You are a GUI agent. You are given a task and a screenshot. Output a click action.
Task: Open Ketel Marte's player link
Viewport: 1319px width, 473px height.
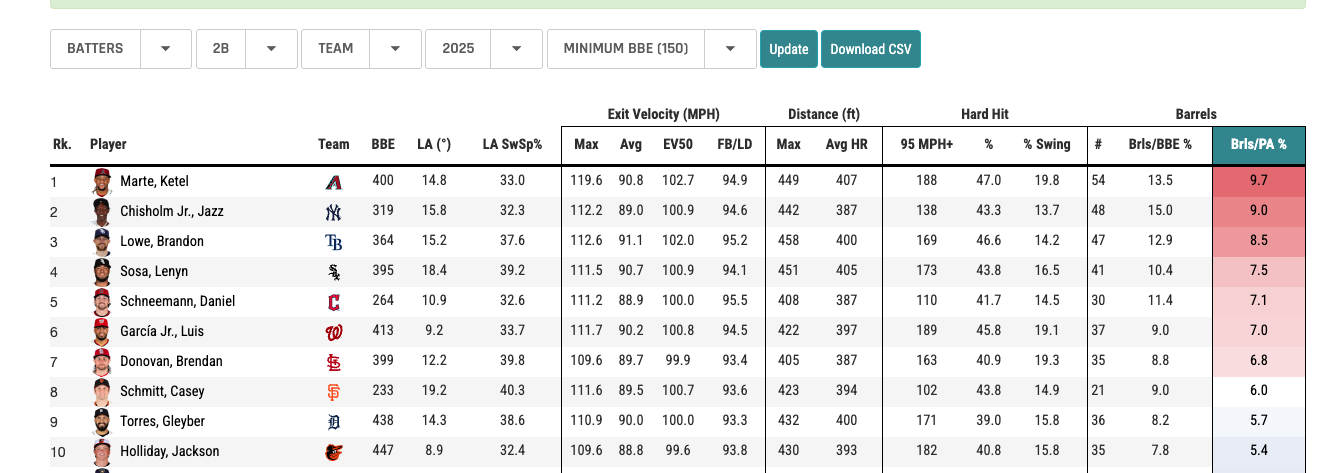click(154, 182)
